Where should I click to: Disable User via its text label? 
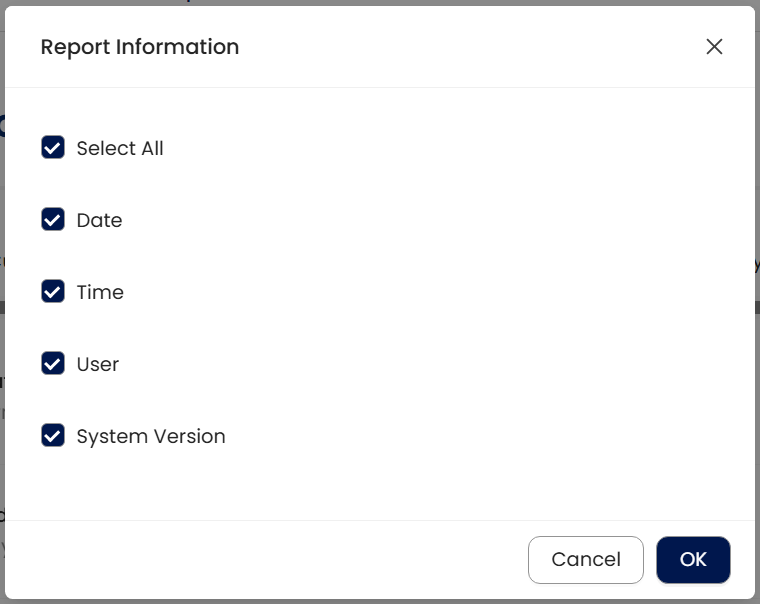click(98, 364)
